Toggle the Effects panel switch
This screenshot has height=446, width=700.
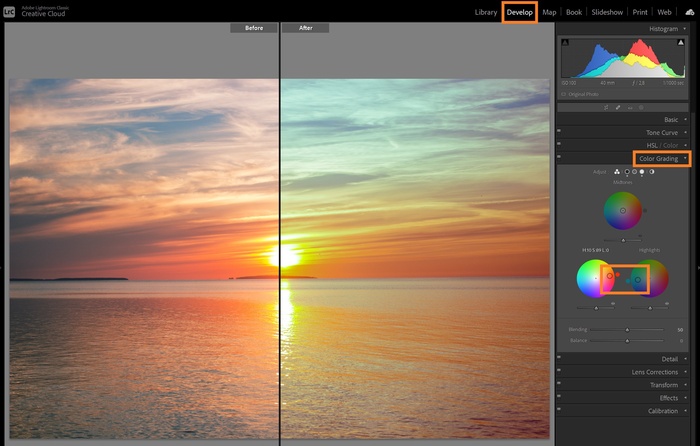point(559,396)
